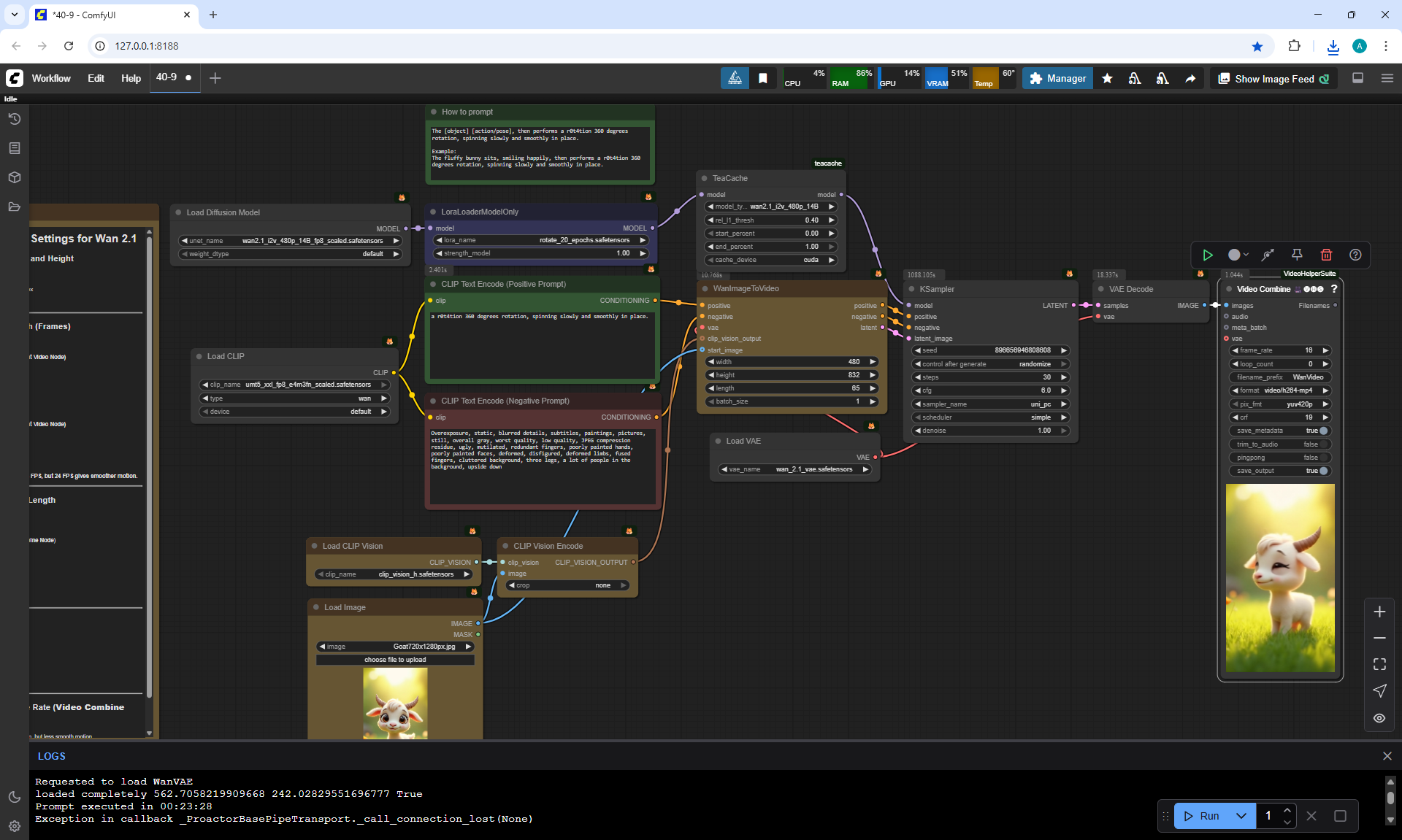This screenshot has width=1402, height=840.
Task: Click the pin icon in node toolbar
Action: click(x=1297, y=255)
